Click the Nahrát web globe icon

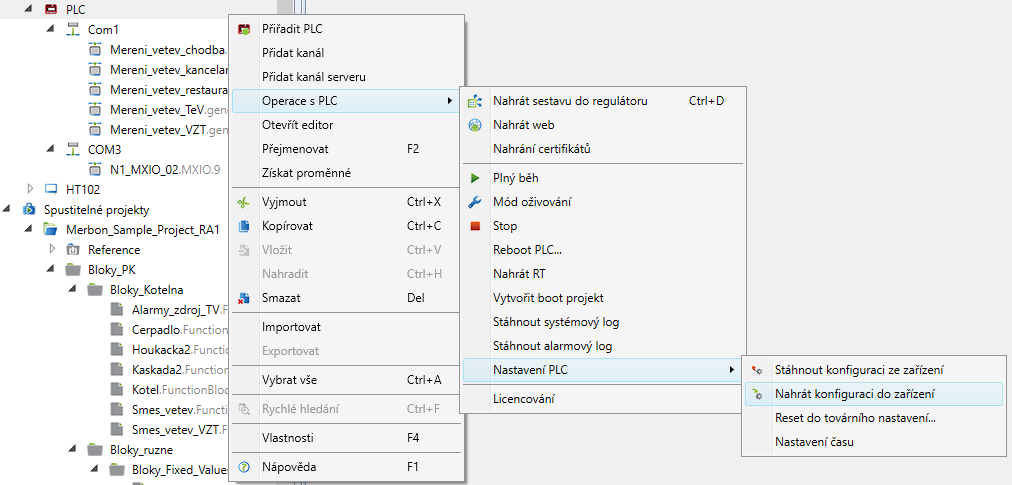click(475, 125)
